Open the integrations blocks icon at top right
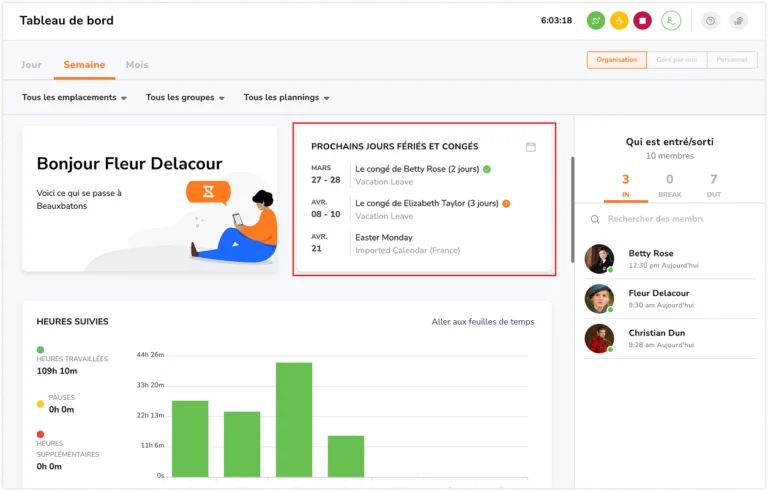768x491 pixels. 739,21
